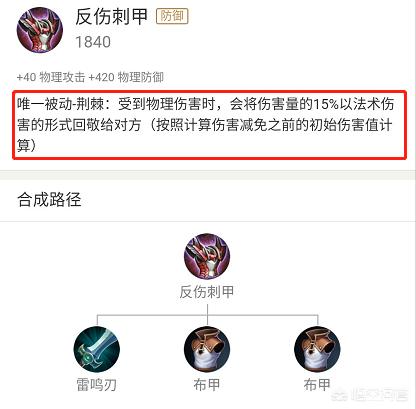The image size is (416, 409).
Task: Tap the 反伤刺甲 icon atop the synthesis tree
Action: [x=207, y=256]
